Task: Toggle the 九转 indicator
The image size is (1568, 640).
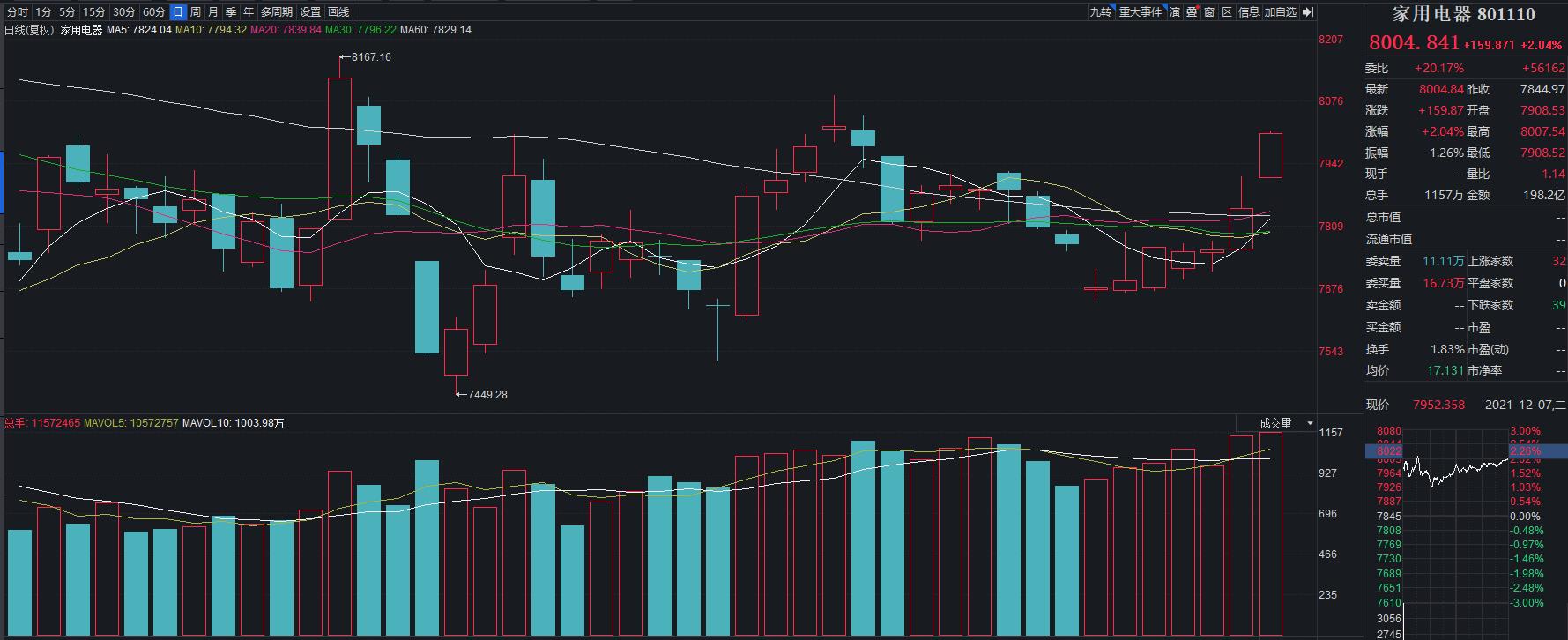Action: click(x=1100, y=11)
